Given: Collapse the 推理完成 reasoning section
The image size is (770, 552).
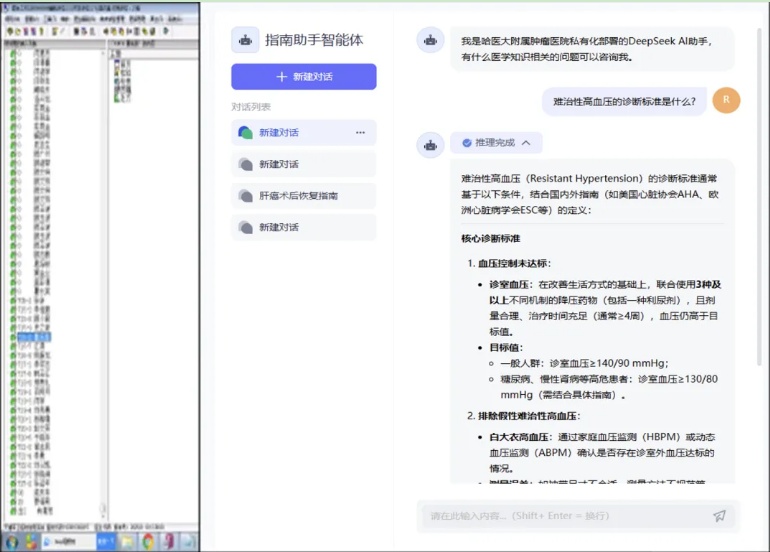Looking at the screenshot, I should click(526, 143).
